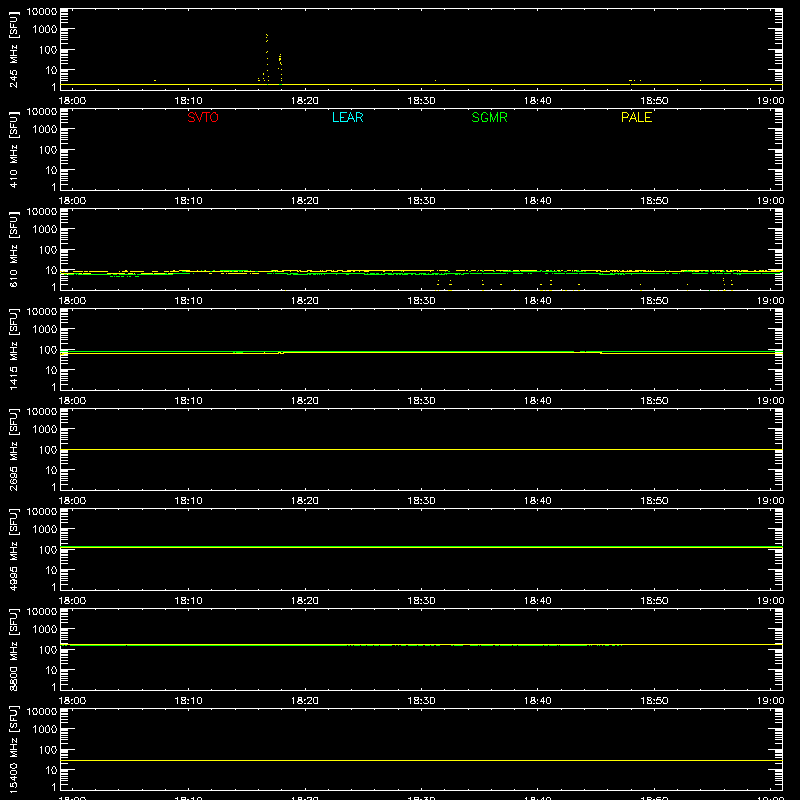This screenshot has height=800, width=800.
Task: Click the green flux trace in 4995 MHz panel
Action: [421, 547]
